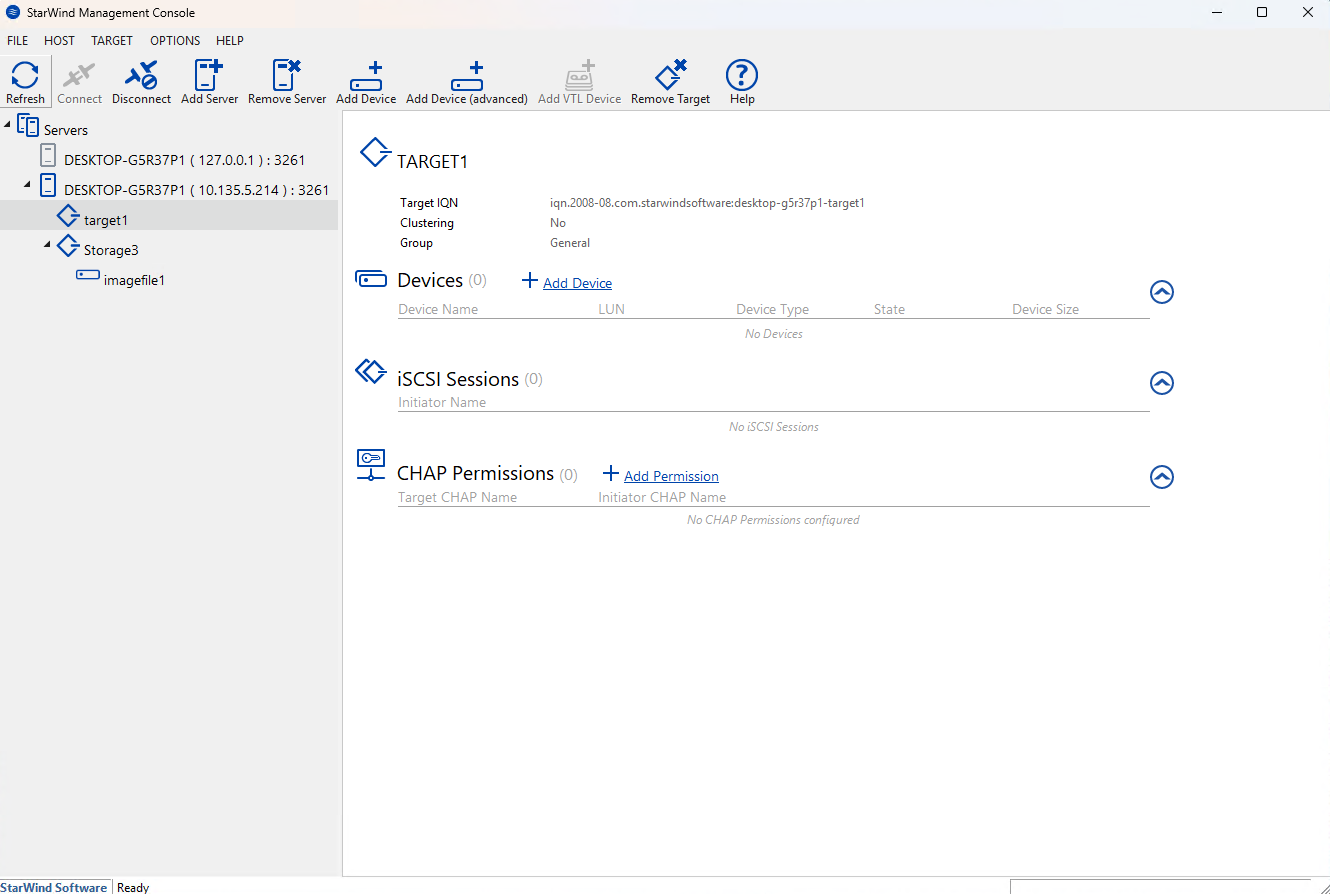Image resolution: width=1330 pixels, height=894 pixels.
Task: Click the Devices section icon
Action: [371, 279]
